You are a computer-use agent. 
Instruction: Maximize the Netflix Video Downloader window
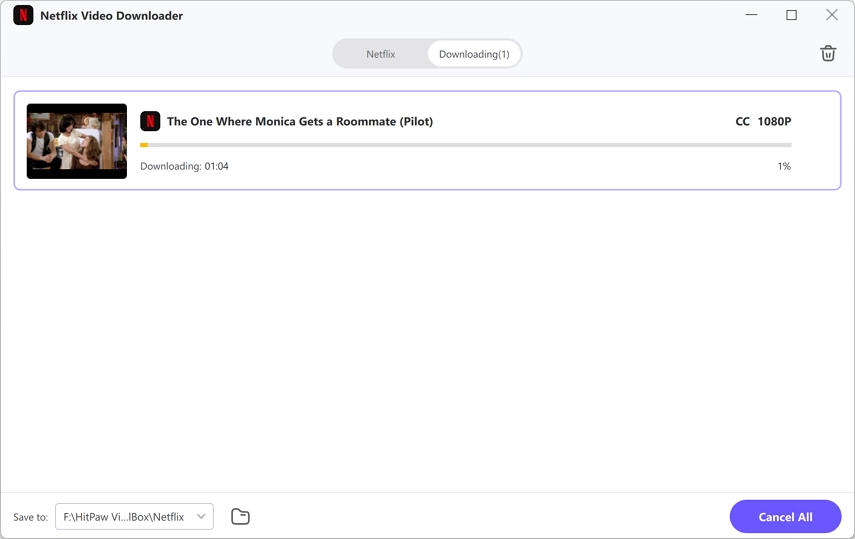(791, 15)
